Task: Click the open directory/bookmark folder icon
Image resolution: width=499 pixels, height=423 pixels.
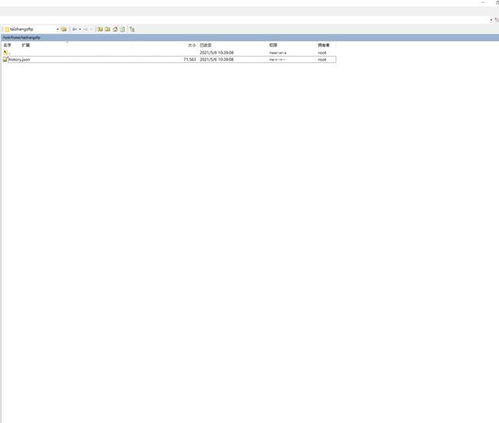Action: (x=64, y=29)
